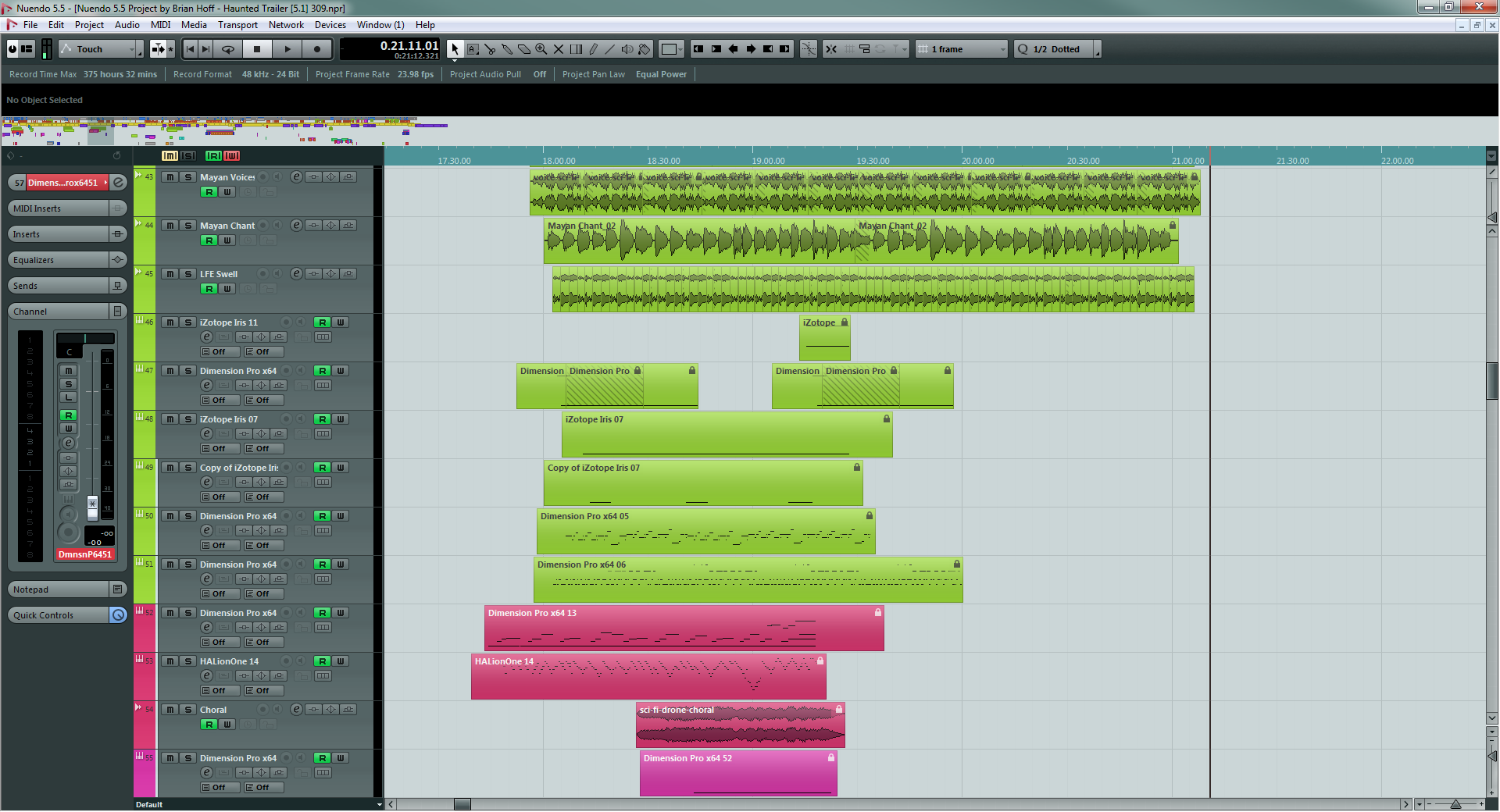The width and height of the screenshot is (1500, 812).
Task: Mute the Choral track
Action: coord(170,710)
